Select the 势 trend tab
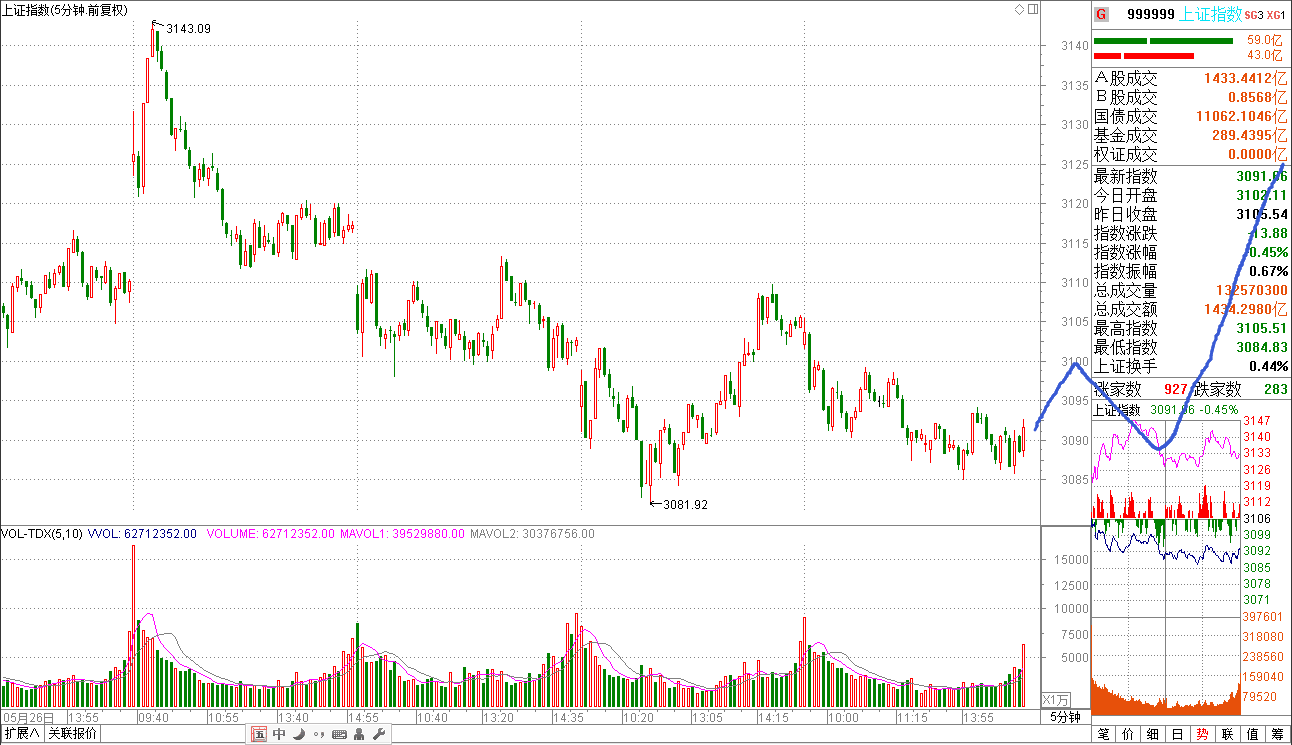The width and height of the screenshot is (1292, 745). tap(1201, 735)
